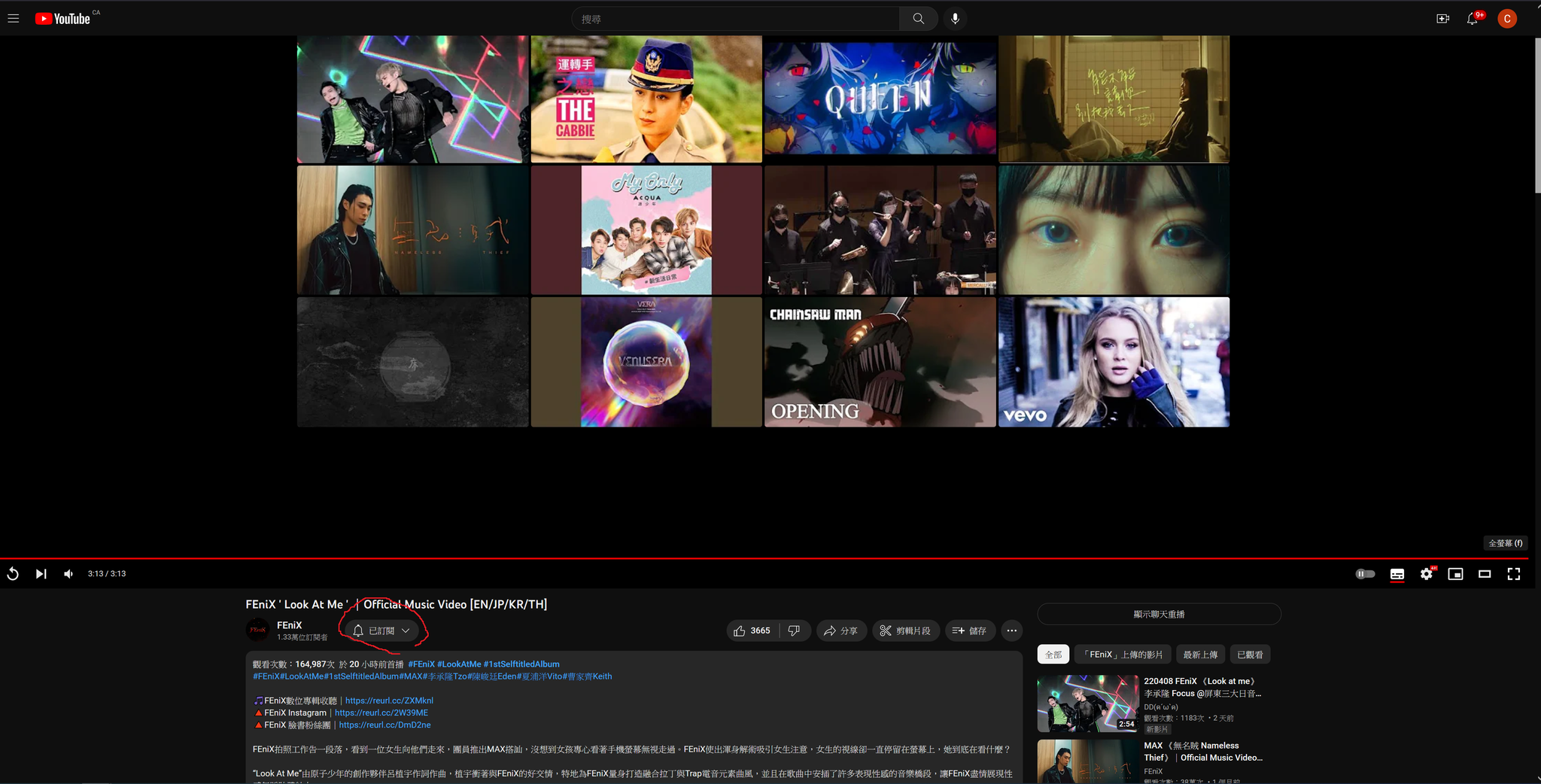Click the search magnifier button

point(918,19)
